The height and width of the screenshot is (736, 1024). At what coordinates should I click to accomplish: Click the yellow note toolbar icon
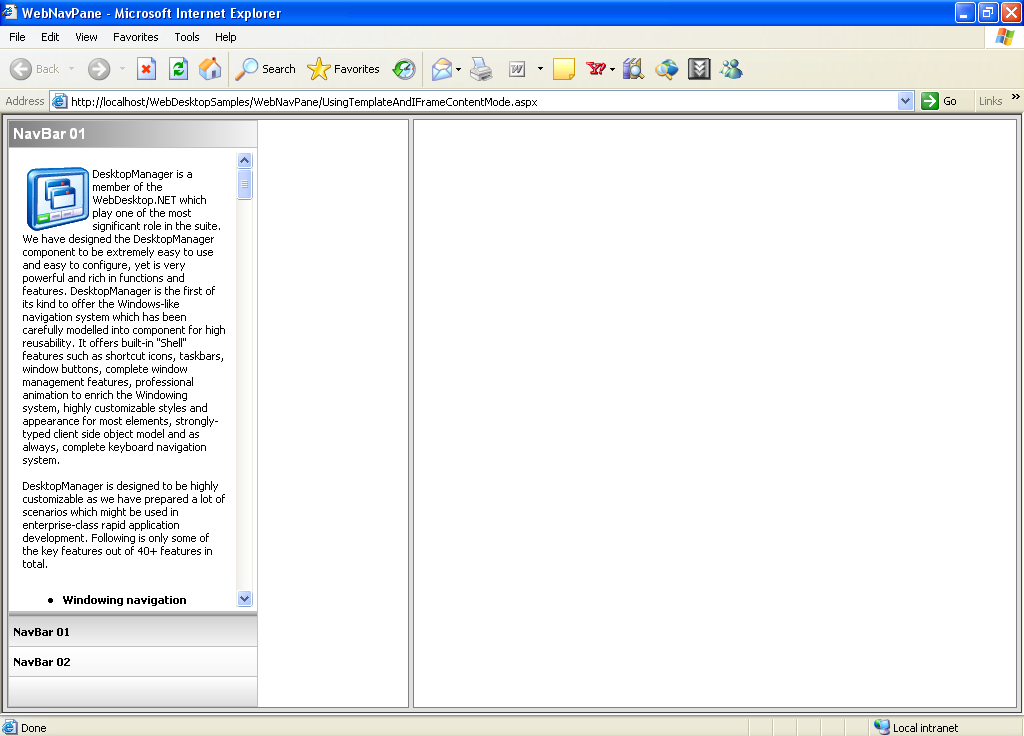coord(564,69)
